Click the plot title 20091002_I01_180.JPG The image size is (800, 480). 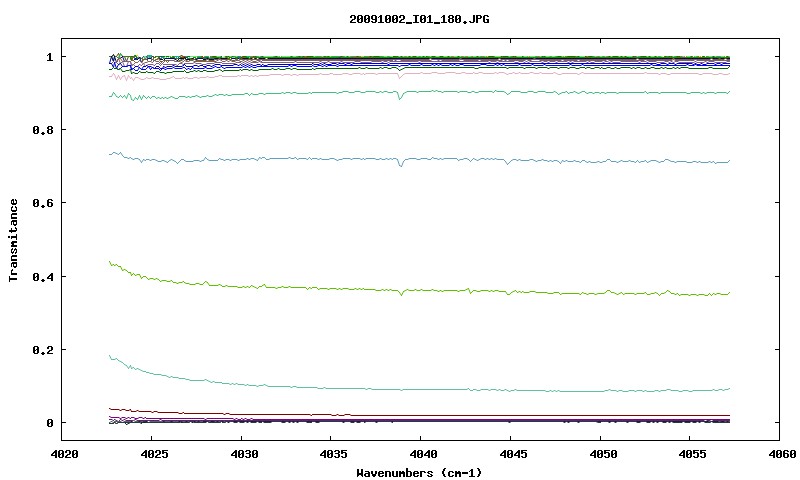point(419,19)
